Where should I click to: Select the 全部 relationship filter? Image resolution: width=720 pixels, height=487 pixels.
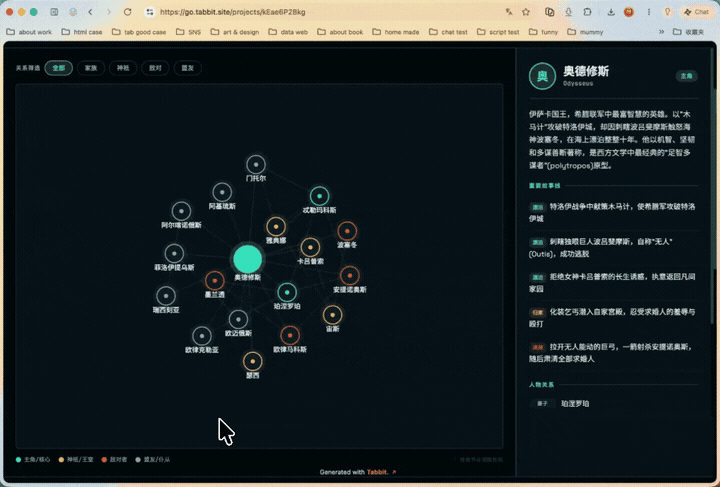point(59,68)
